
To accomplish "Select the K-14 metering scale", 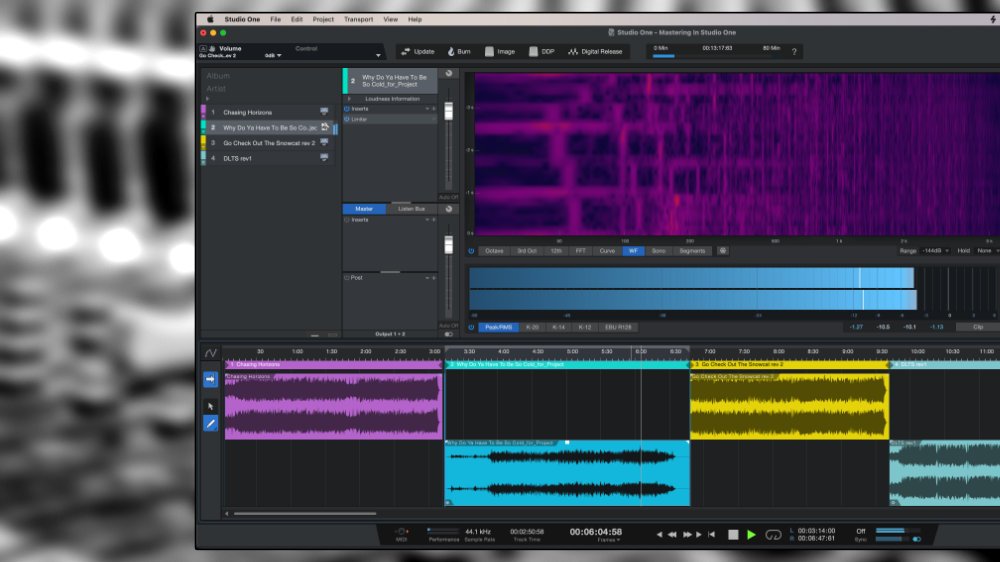I will 559,327.
